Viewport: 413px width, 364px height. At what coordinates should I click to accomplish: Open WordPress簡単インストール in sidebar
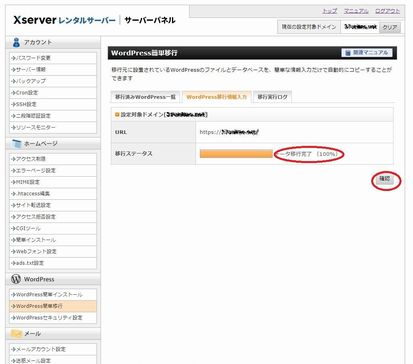(53, 295)
